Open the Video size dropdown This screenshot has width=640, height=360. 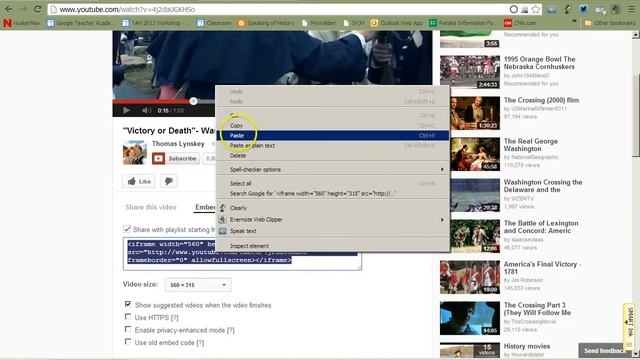pos(198,285)
